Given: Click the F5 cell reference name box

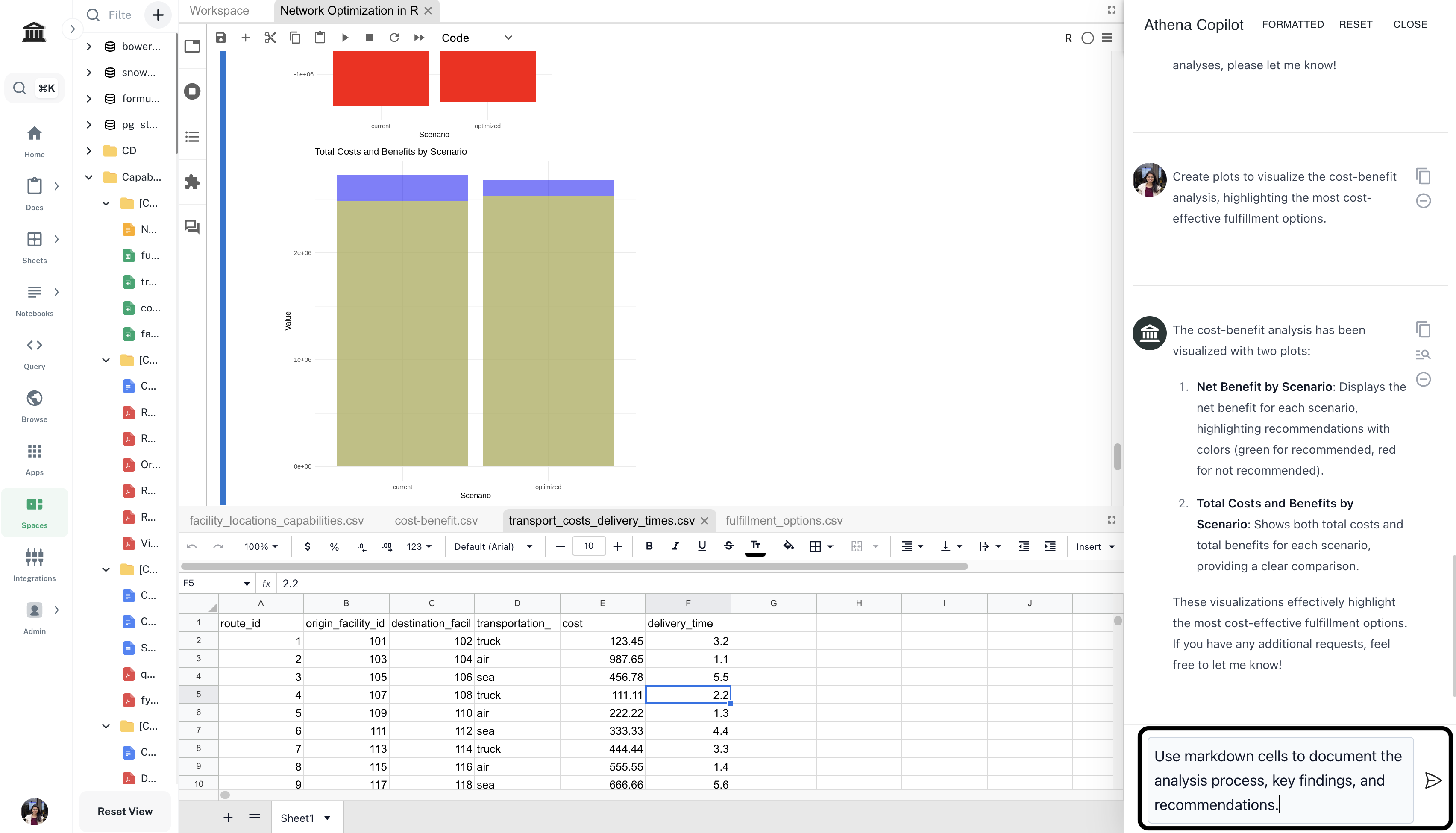Looking at the screenshot, I should [x=211, y=583].
